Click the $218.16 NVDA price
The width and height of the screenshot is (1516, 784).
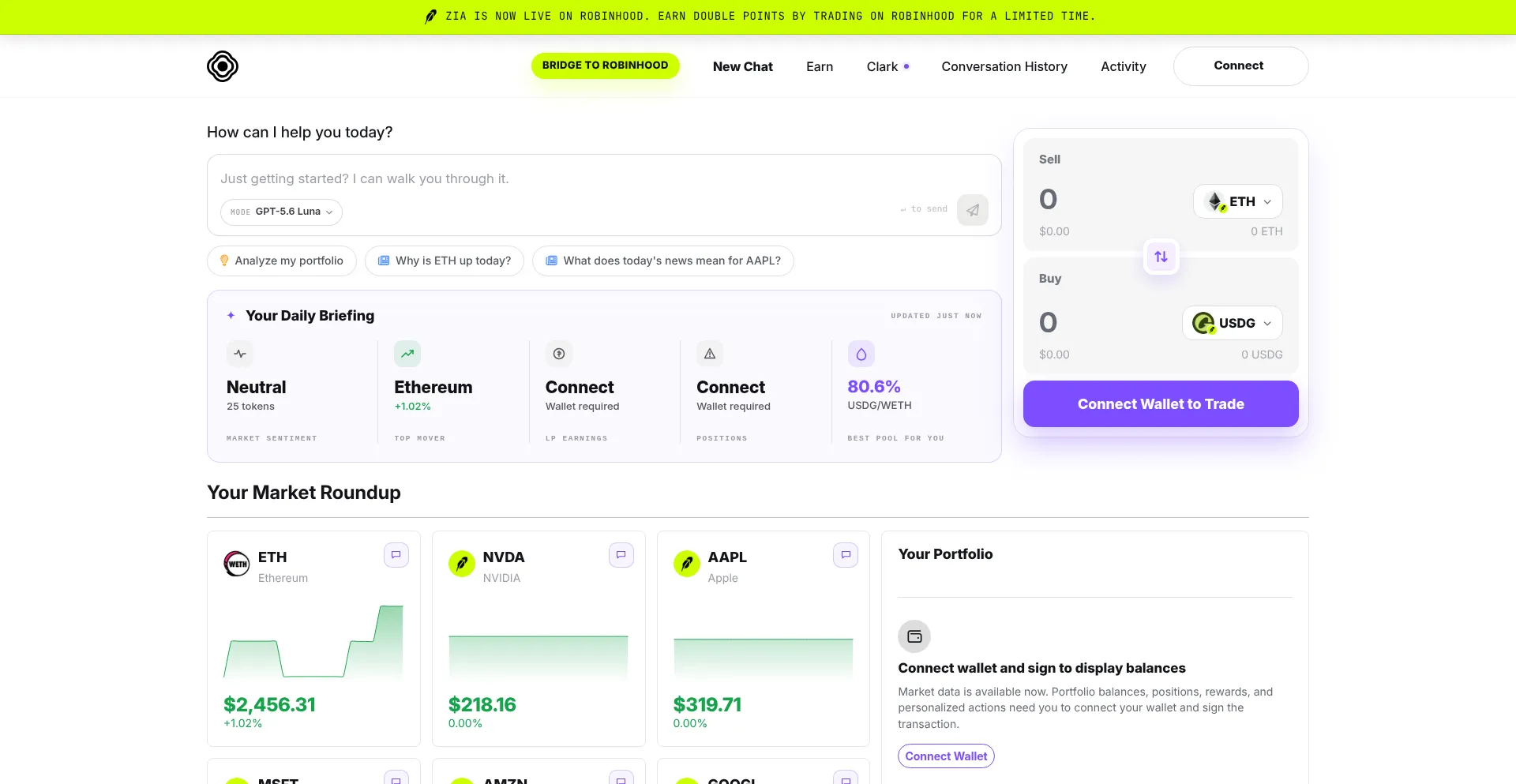point(482,704)
